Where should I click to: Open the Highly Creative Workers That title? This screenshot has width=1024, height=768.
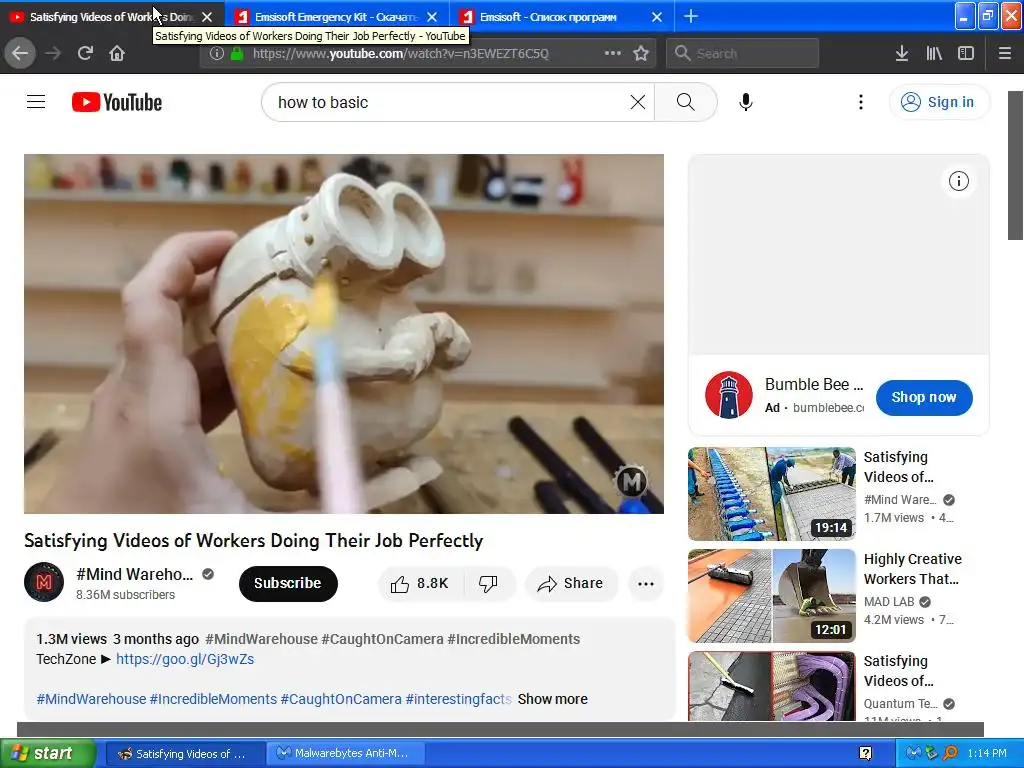coord(912,569)
